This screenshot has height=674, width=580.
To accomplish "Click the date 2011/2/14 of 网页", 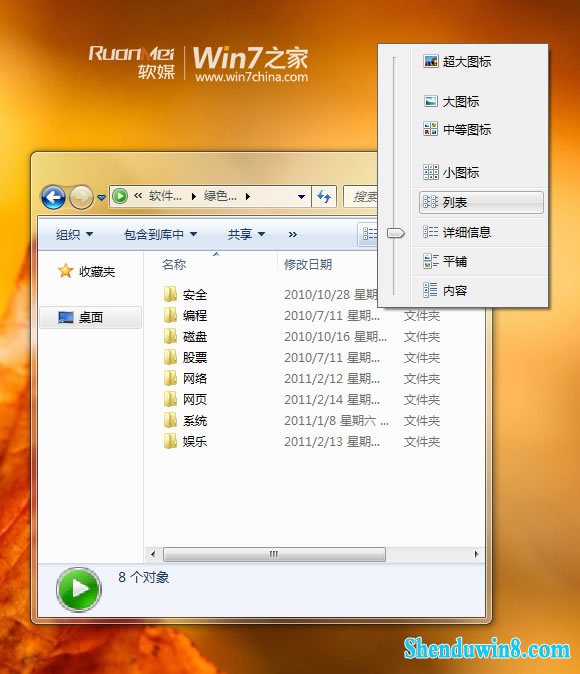I will coord(332,400).
